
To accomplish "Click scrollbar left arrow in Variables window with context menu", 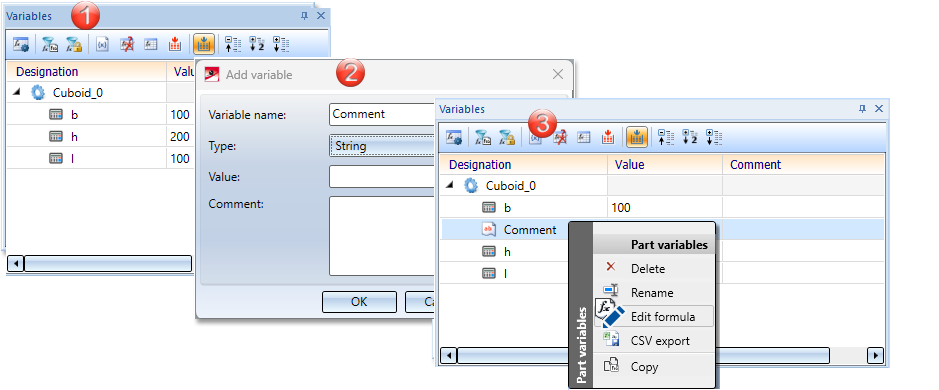I will point(449,355).
